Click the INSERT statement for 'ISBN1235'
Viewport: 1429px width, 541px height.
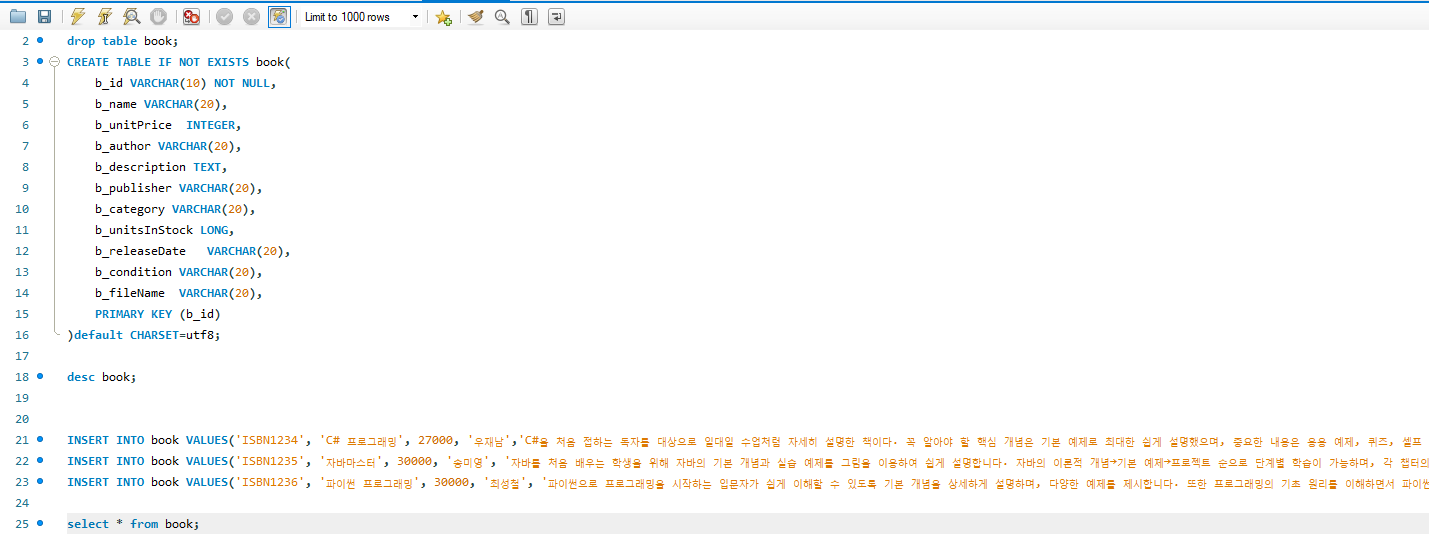click(747, 461)
